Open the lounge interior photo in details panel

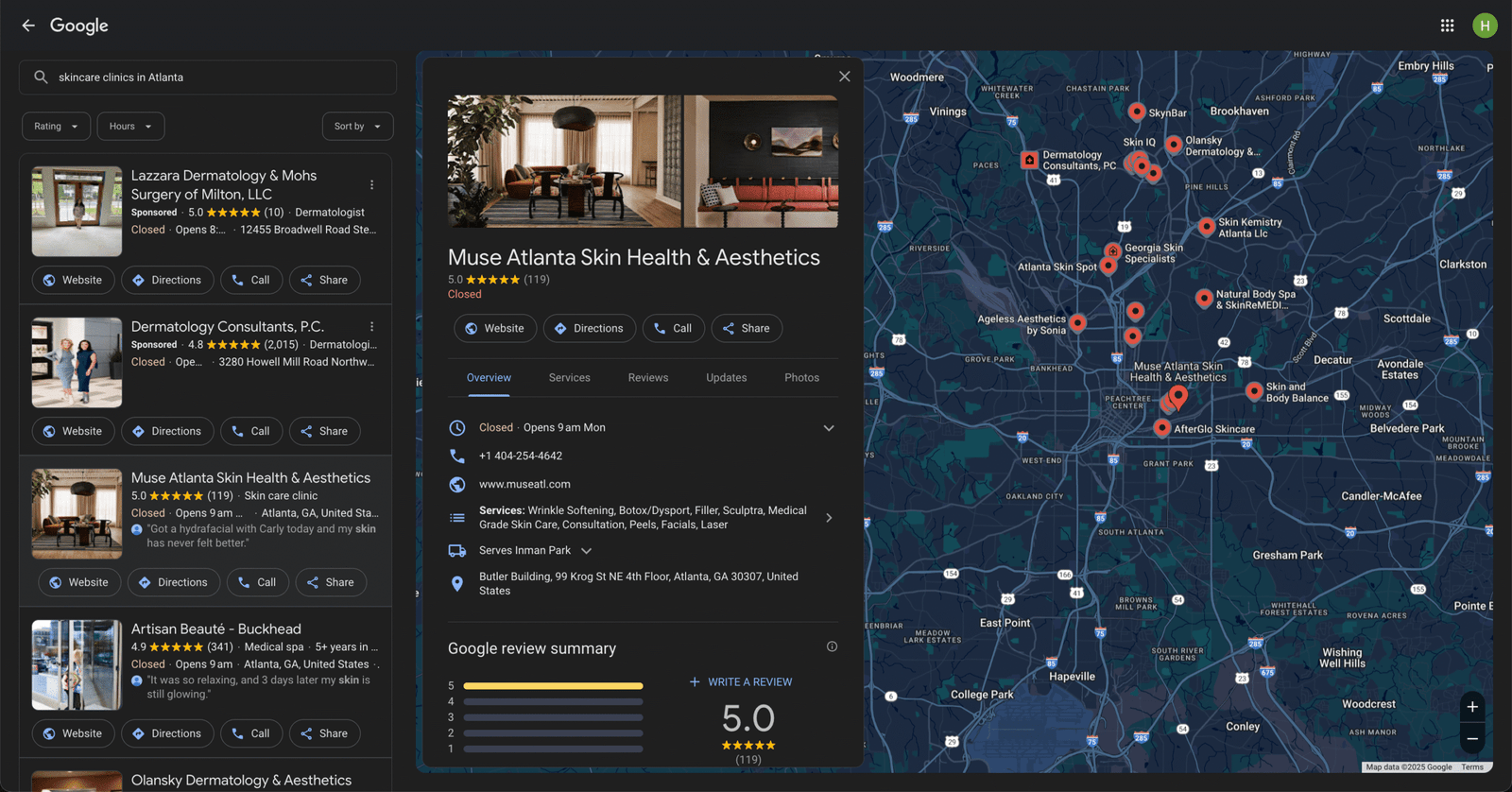pos(564,161)
